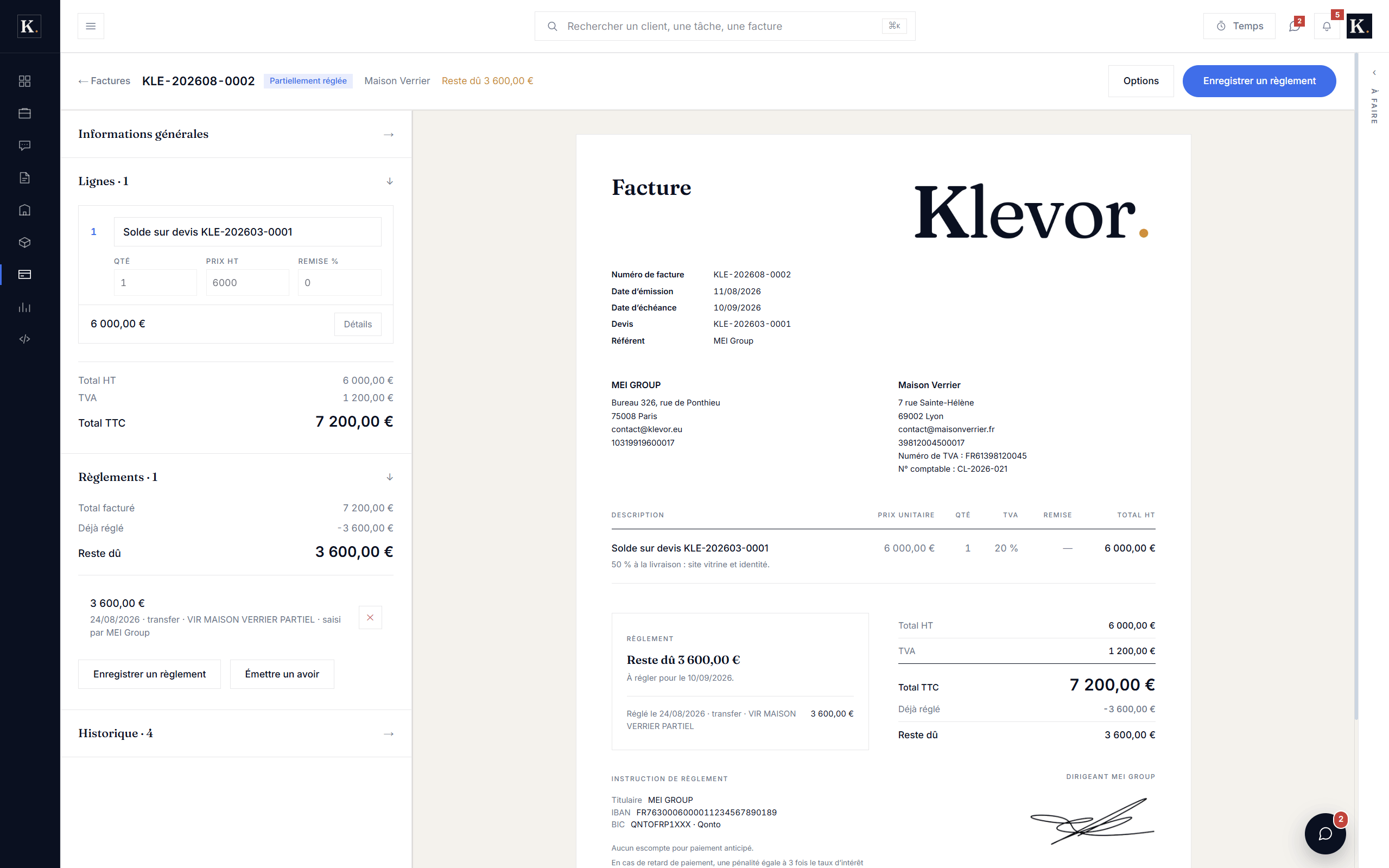Open the conversations icon with badge 2
Viewport: 1389px width, 868px height.
point(1296,26)
